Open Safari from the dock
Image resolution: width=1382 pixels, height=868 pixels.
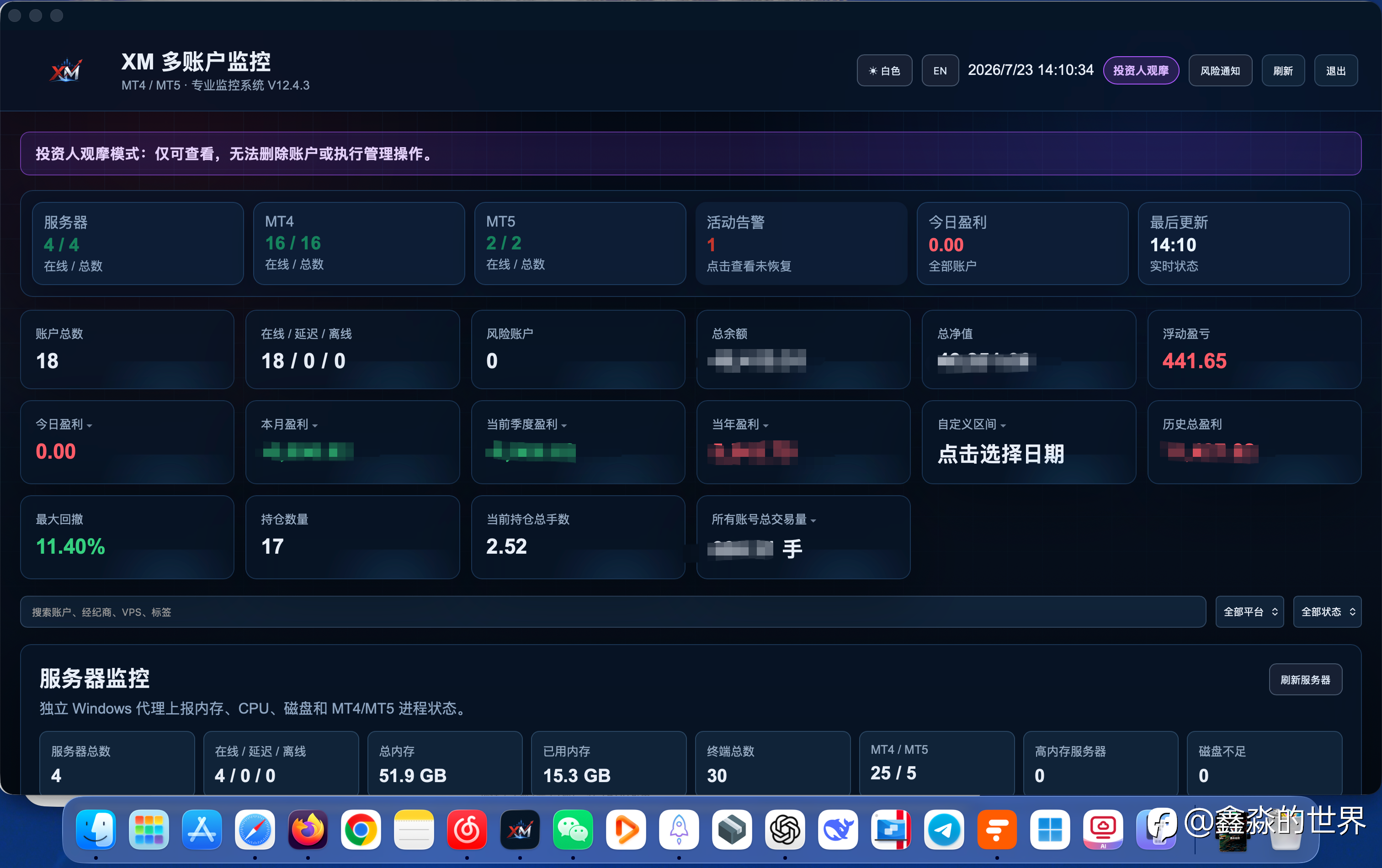coord(255,829)
